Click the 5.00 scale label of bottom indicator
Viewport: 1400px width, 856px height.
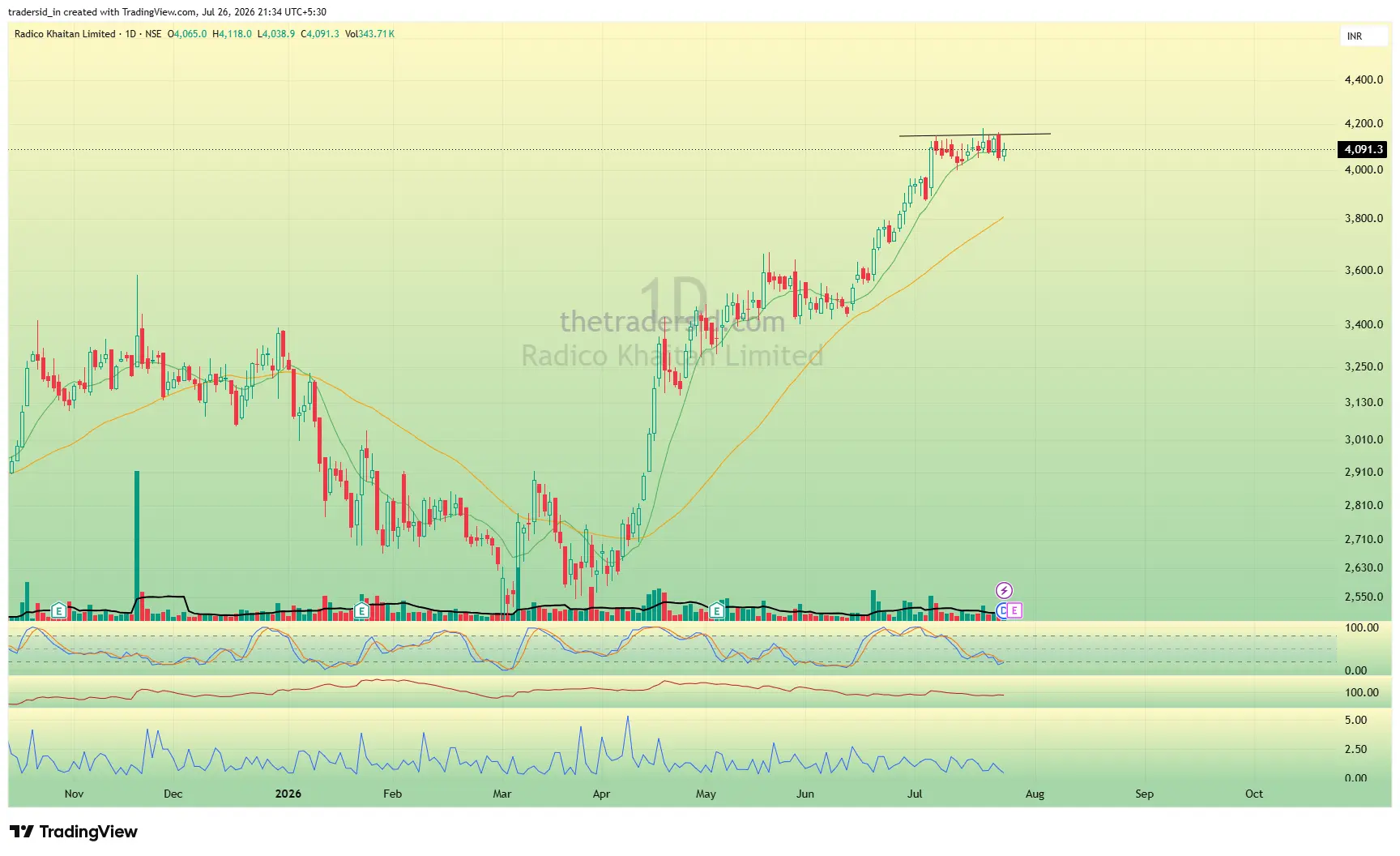(x=1355, y=720)
